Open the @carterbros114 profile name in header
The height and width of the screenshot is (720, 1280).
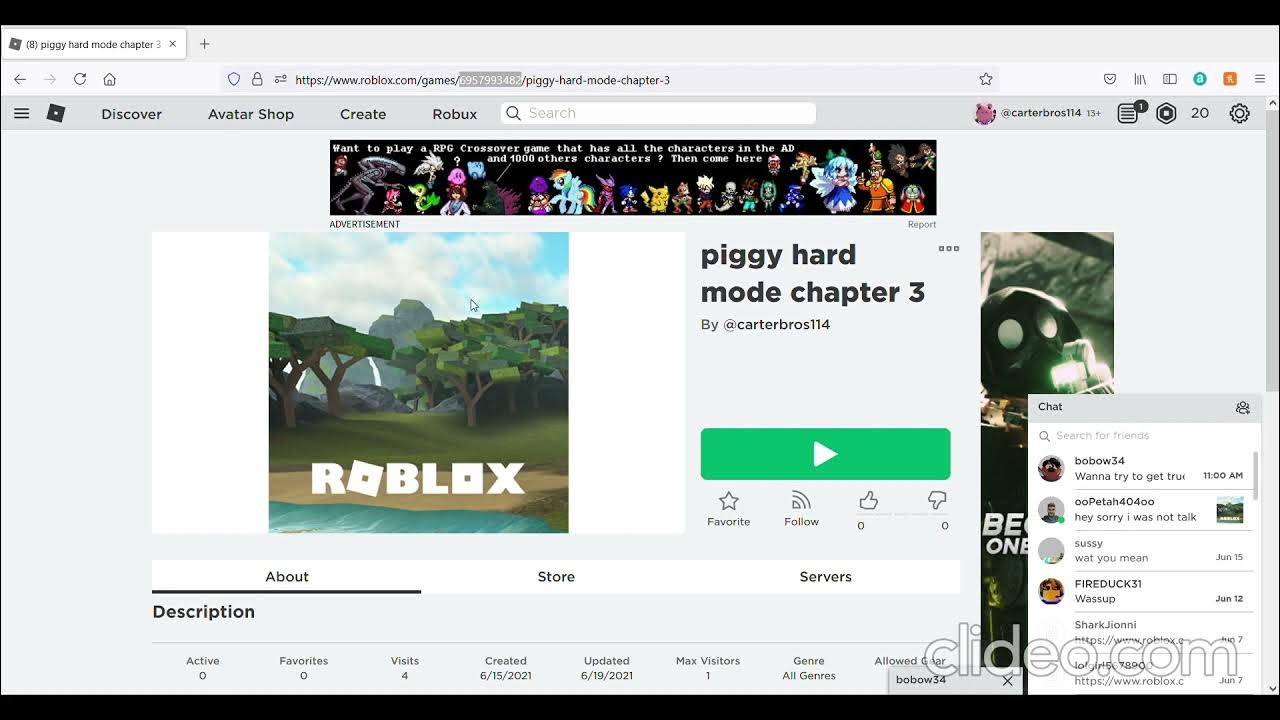coord(1041,113)
